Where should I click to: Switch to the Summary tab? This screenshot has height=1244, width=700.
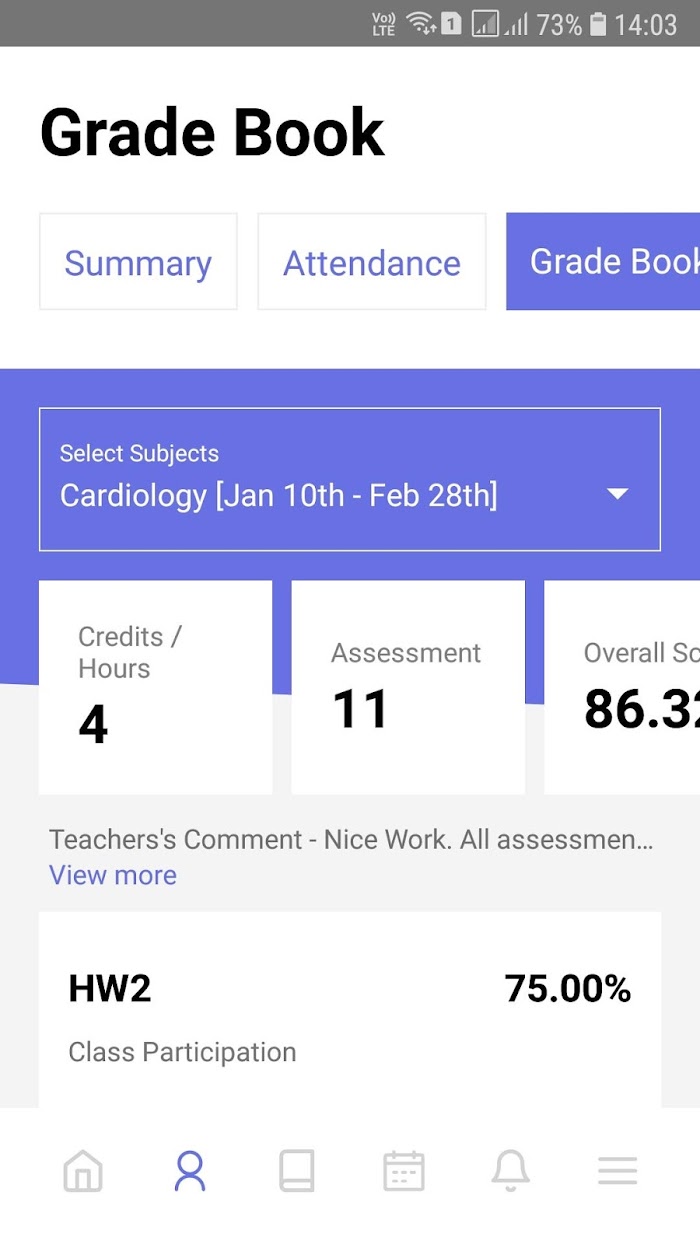pos(138,262)
